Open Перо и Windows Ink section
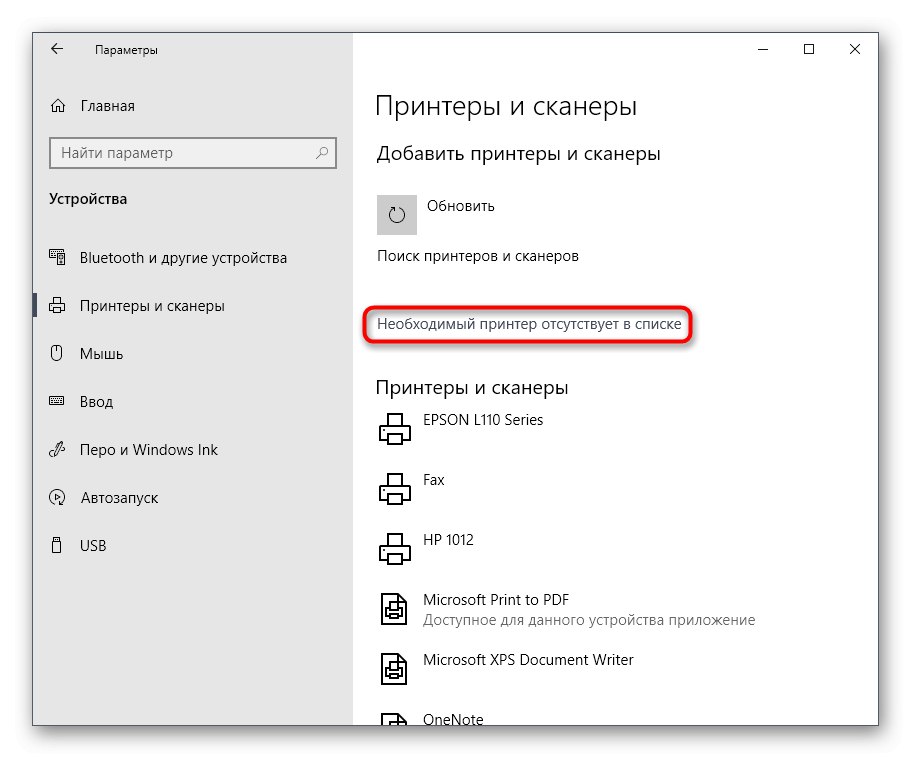Viewport: 911px width, 758px height. [x=148, y=450]
